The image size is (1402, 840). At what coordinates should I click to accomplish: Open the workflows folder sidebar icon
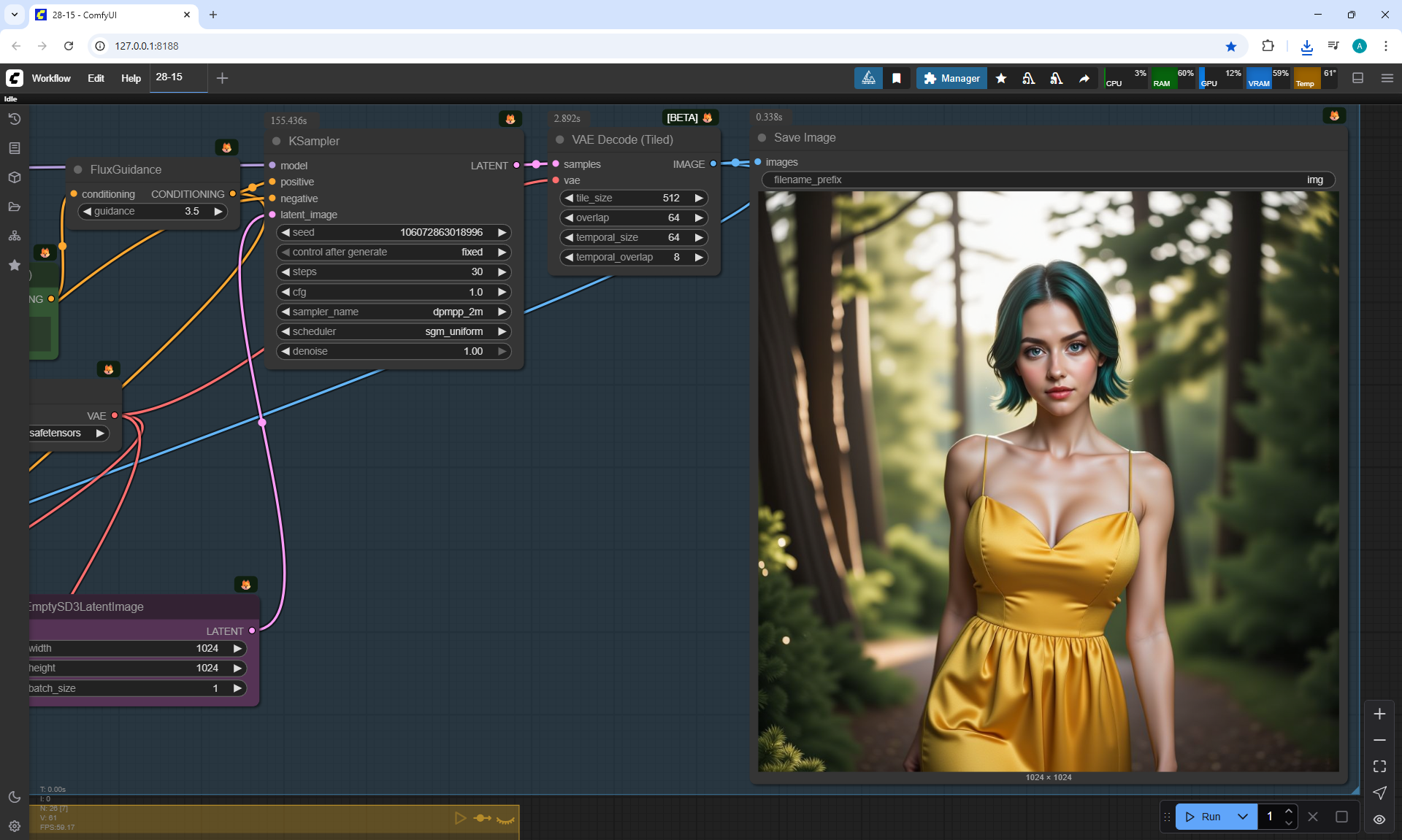pos(15,207)
